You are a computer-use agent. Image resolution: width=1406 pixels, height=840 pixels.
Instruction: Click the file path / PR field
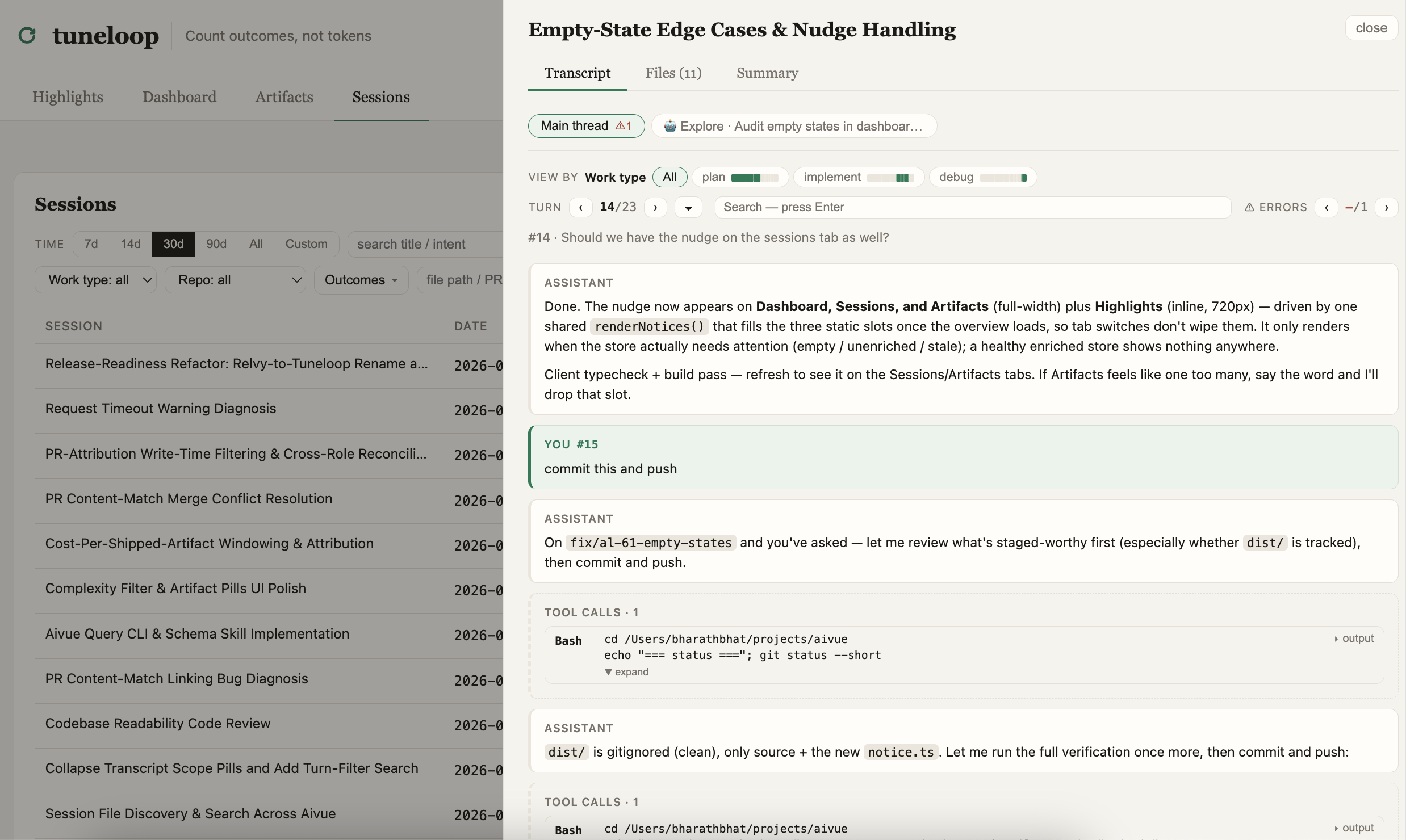click(x=461, y=280)
